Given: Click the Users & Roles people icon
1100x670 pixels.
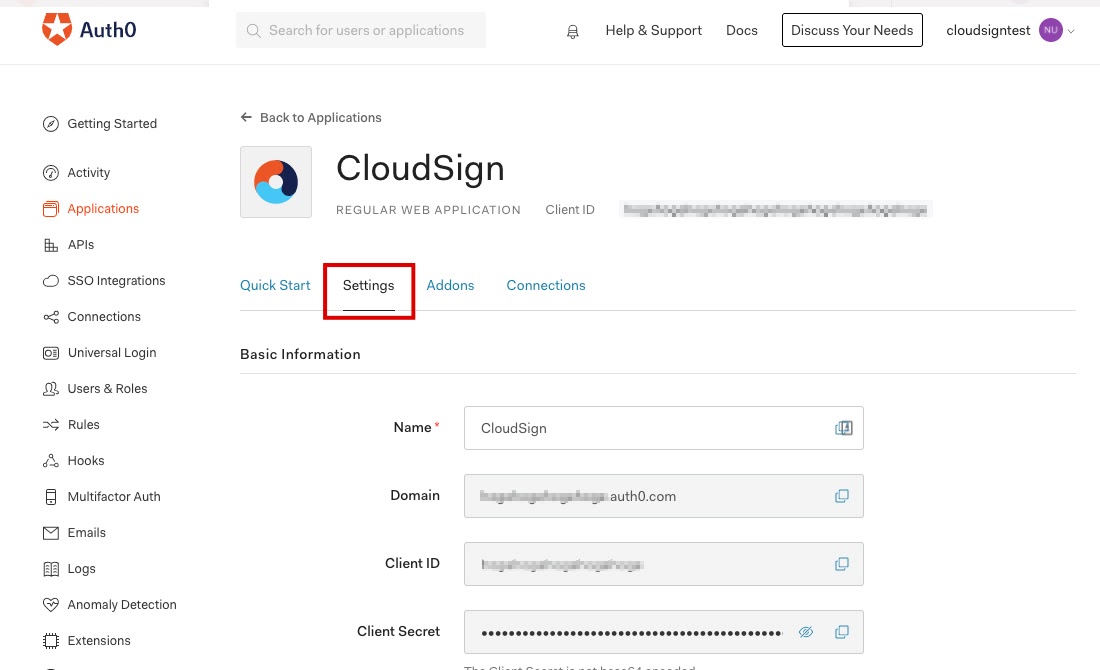Looking at the screenshot, I should (x=51, y=389).
